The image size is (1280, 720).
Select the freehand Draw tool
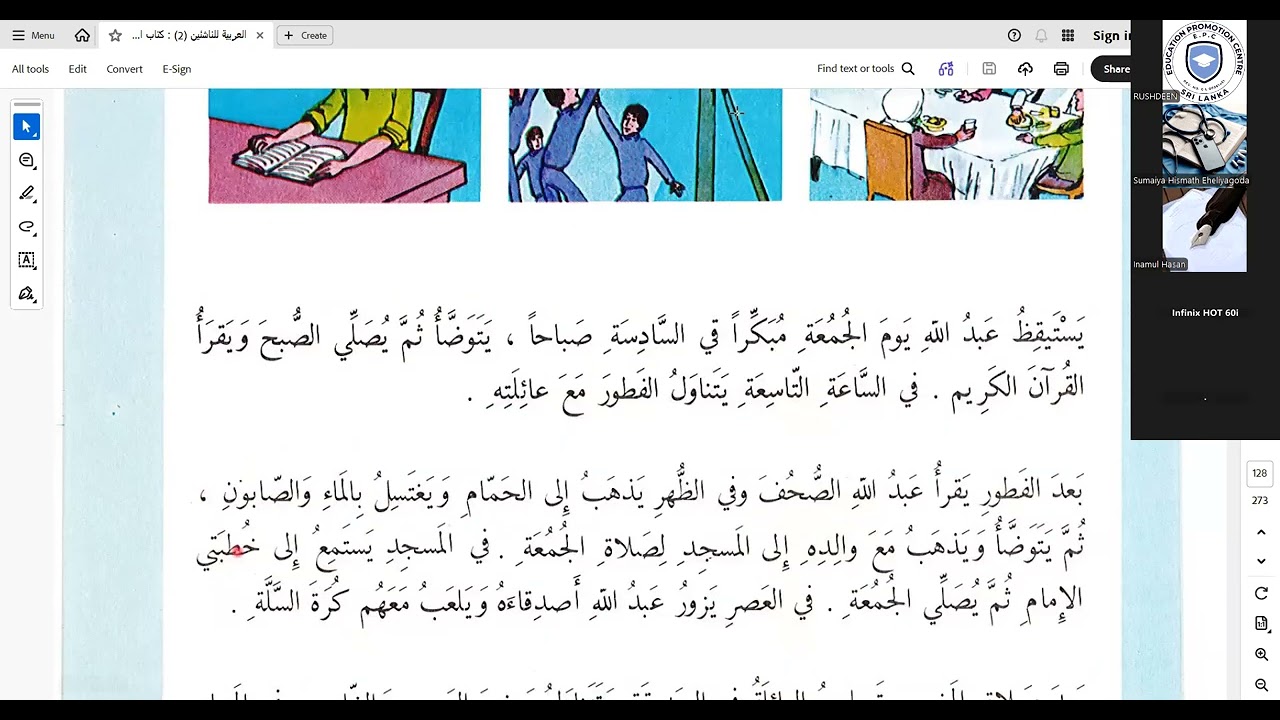coord(27,226)
